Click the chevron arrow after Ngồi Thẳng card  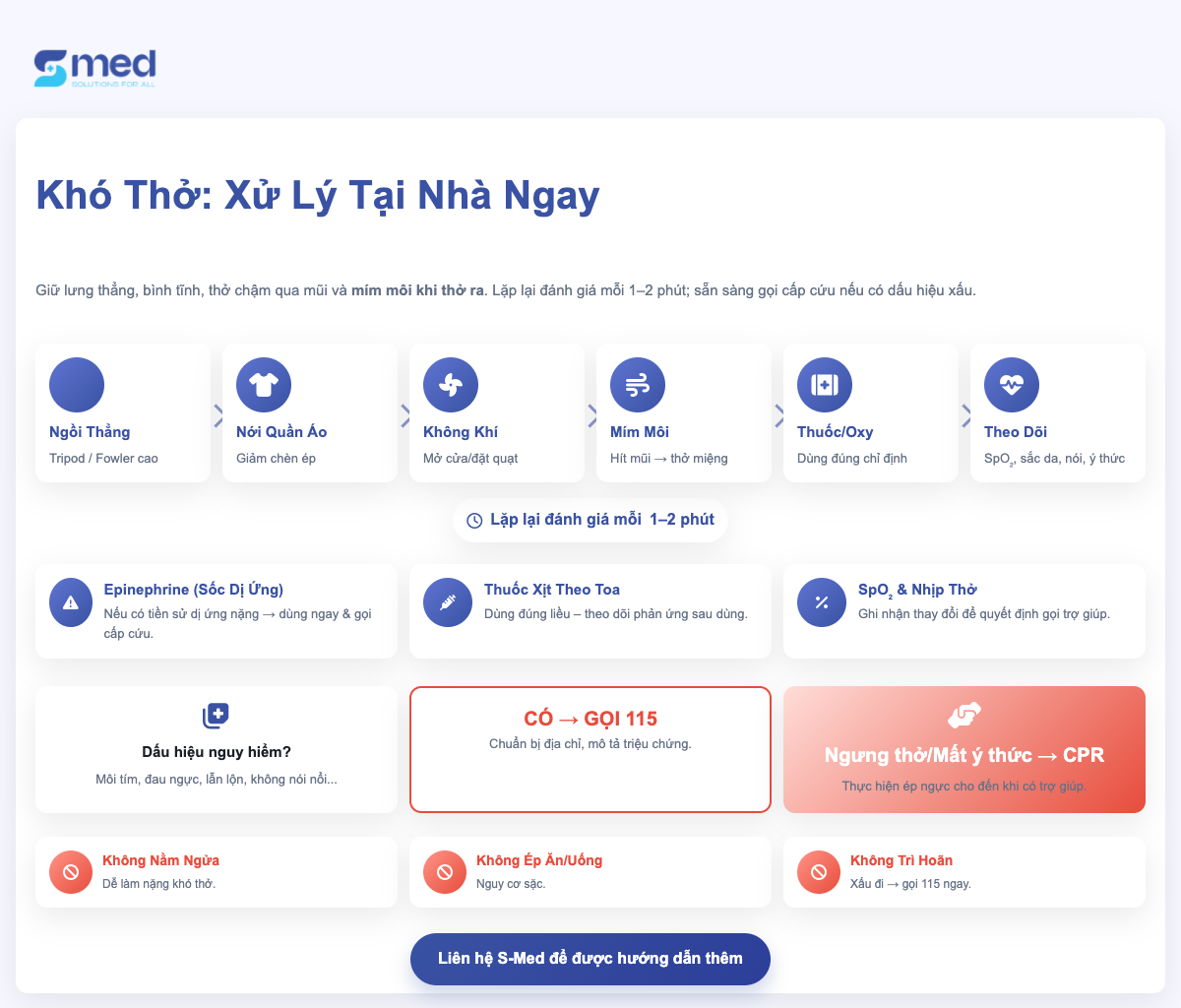click(x=218, y=416)
